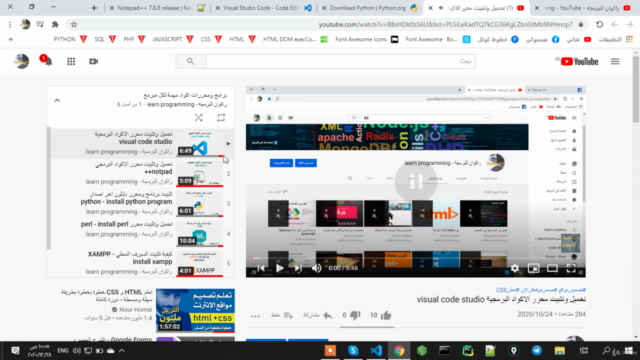Open Skype from taskbar

[x=353, y=351]
